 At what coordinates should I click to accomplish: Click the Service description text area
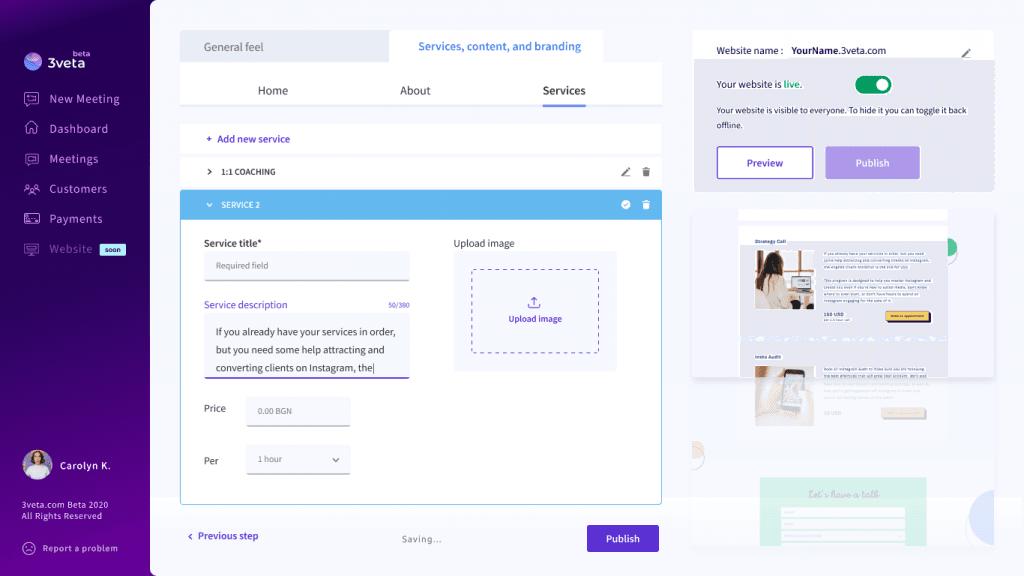click(306, 345)
